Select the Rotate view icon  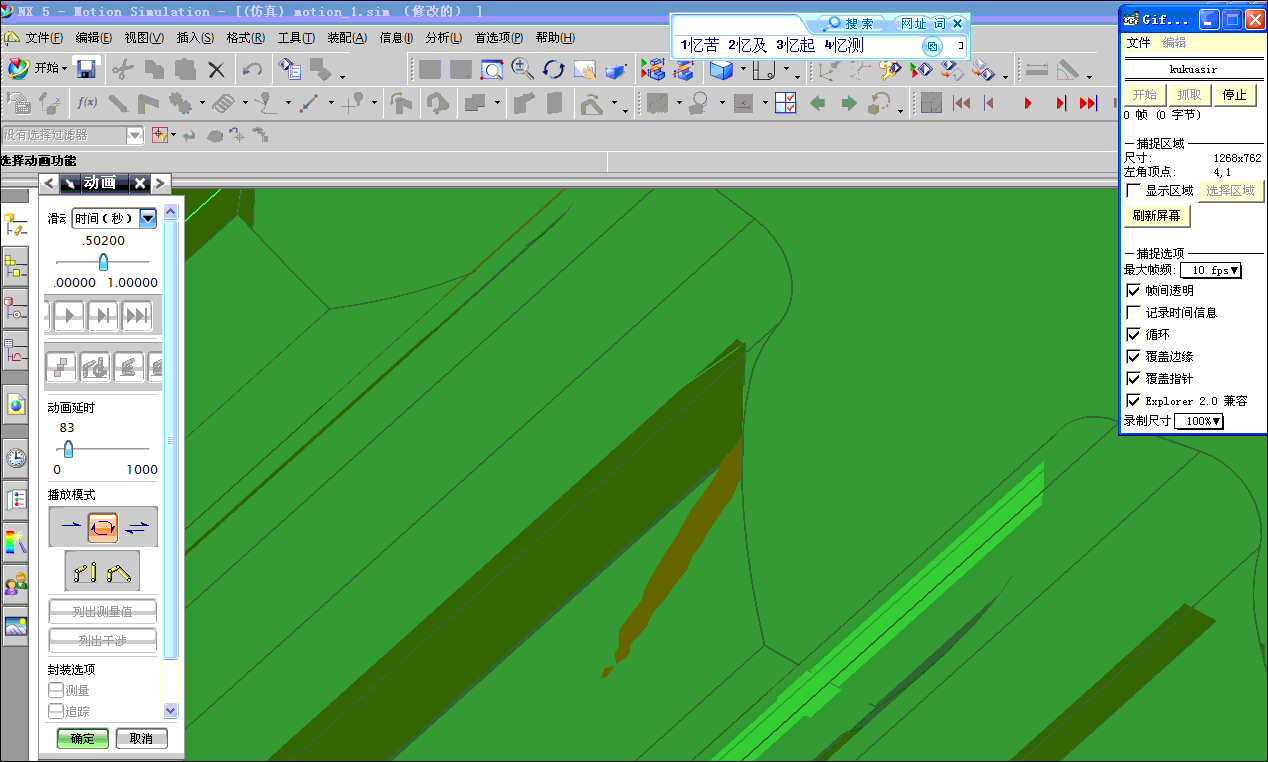click(553, 69)
